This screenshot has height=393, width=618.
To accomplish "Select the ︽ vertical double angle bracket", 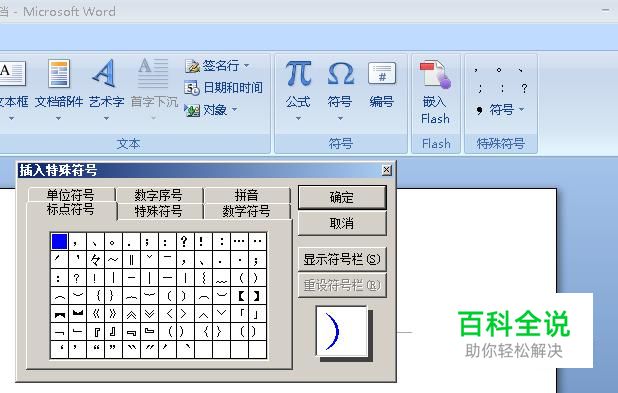I will [131, 314].
